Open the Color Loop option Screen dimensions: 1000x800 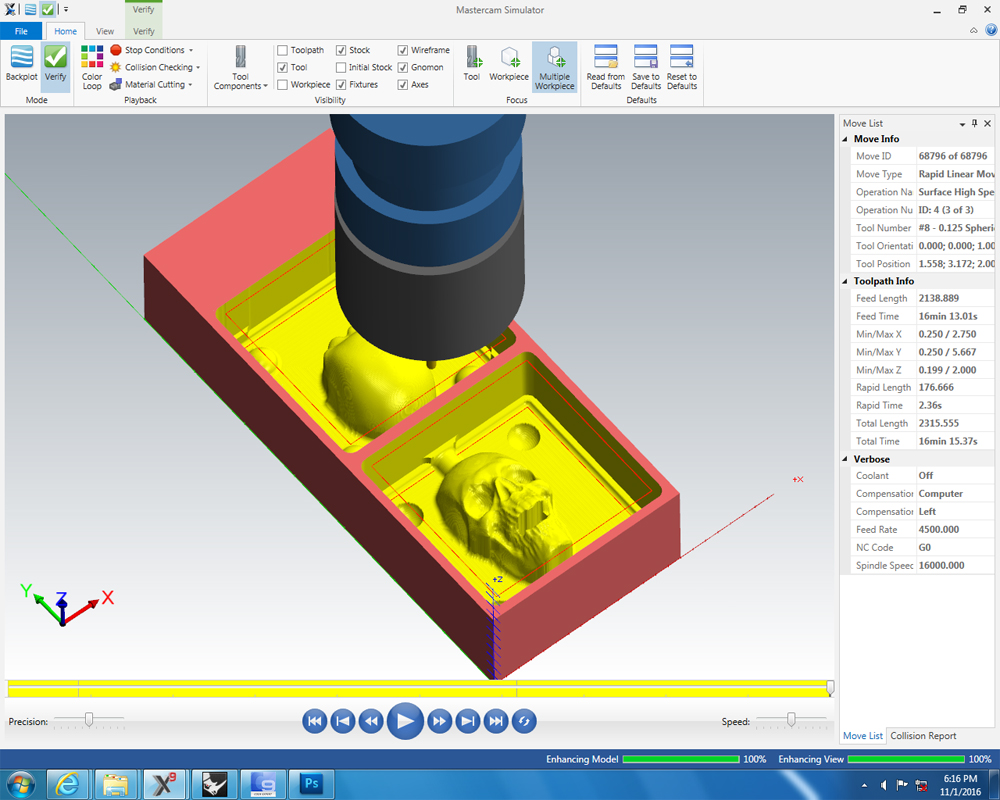[92, 68]
